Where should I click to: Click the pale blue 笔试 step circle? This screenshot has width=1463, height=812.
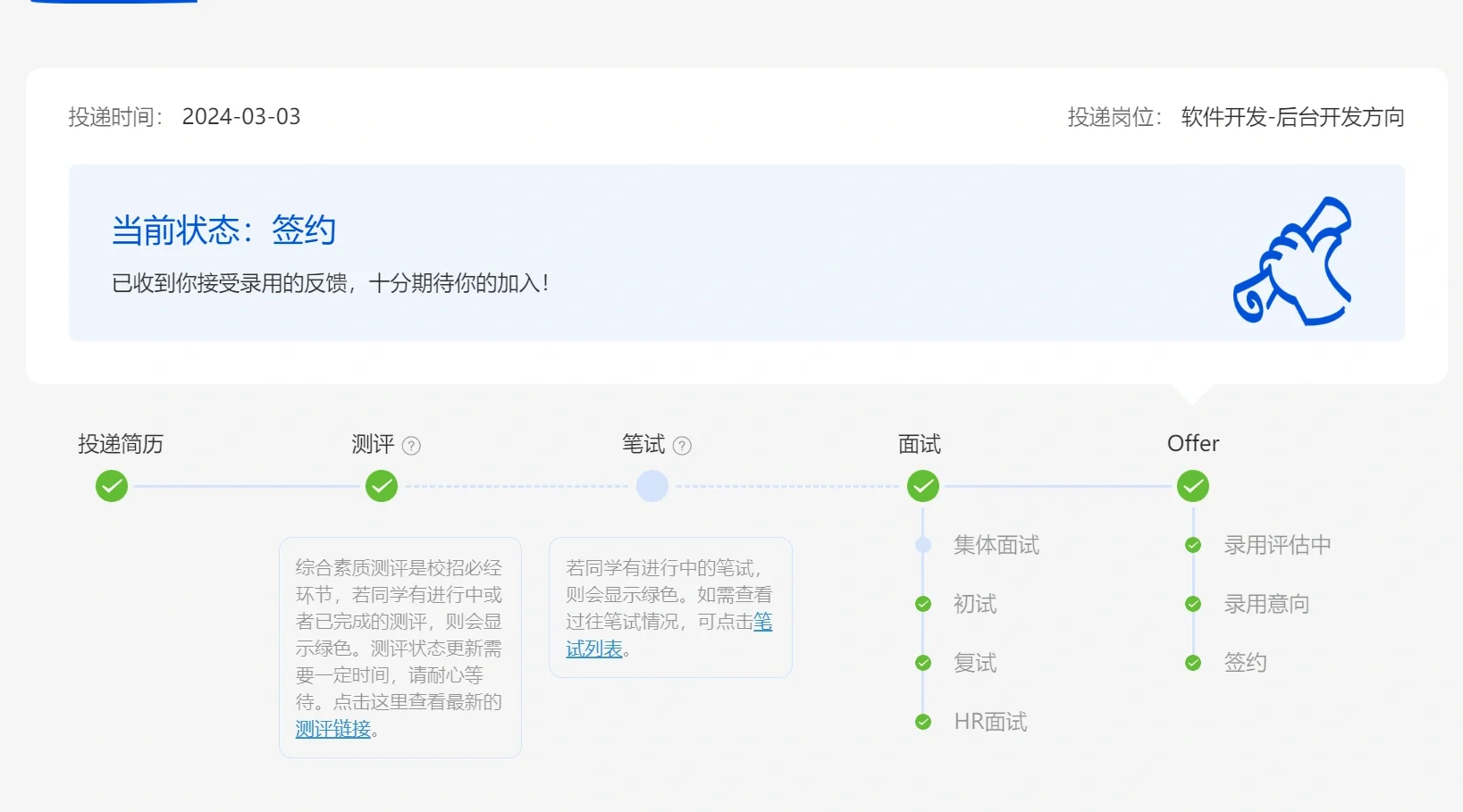point(652,487)
